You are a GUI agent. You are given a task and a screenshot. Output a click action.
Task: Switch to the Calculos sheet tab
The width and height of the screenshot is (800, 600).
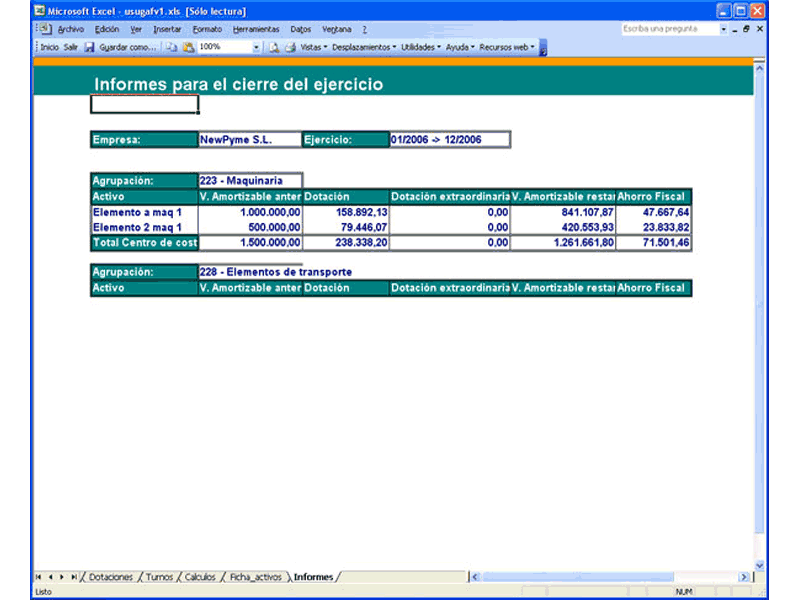click(x=200, y=577)
